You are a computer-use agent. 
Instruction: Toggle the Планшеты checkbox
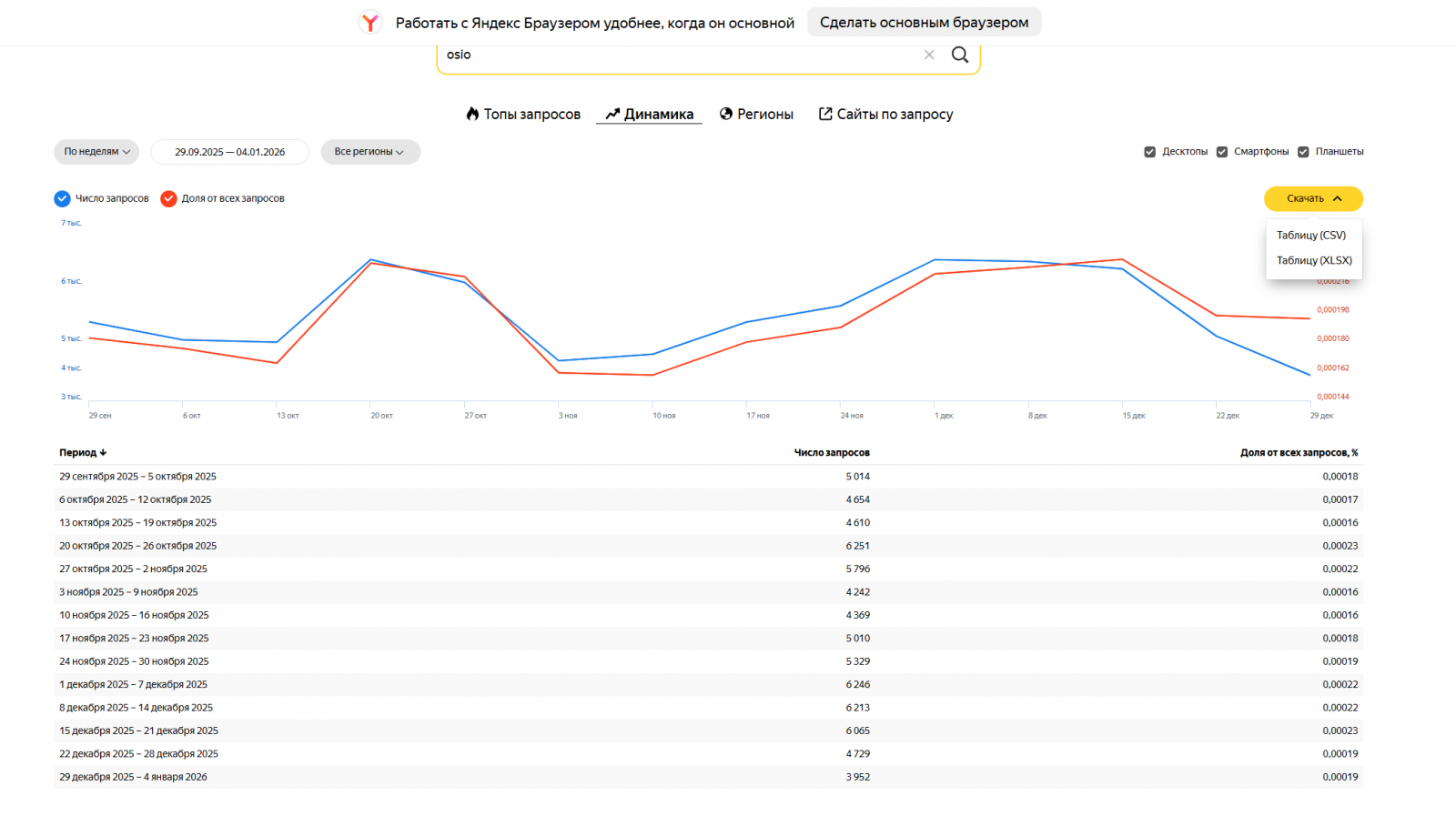(1303, 152)
